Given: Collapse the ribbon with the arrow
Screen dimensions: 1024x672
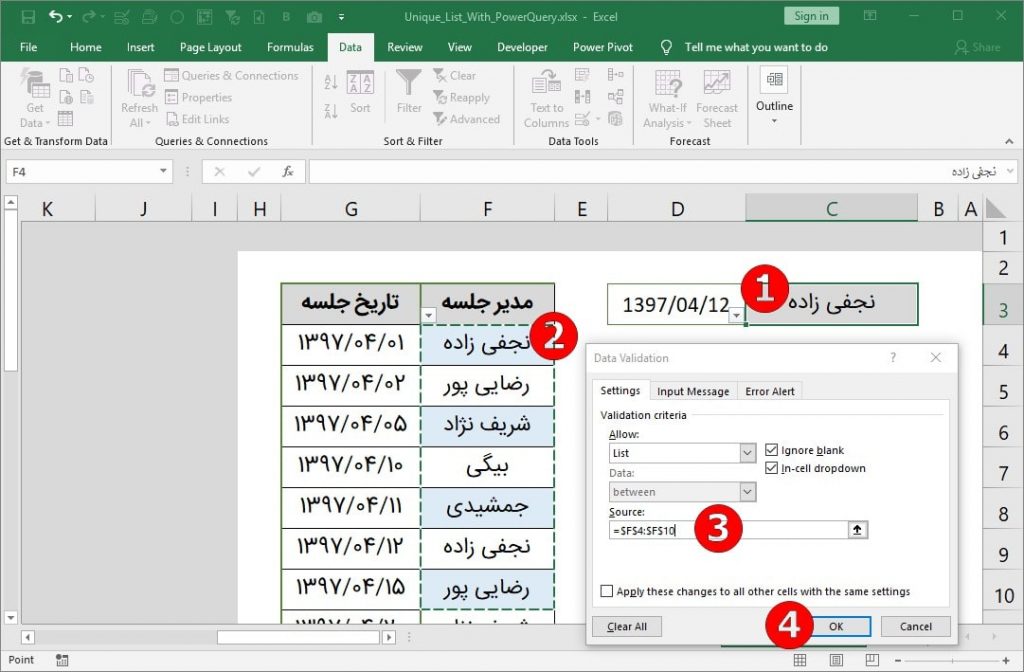Looking at the screenshot, I should coord(1010,141).
